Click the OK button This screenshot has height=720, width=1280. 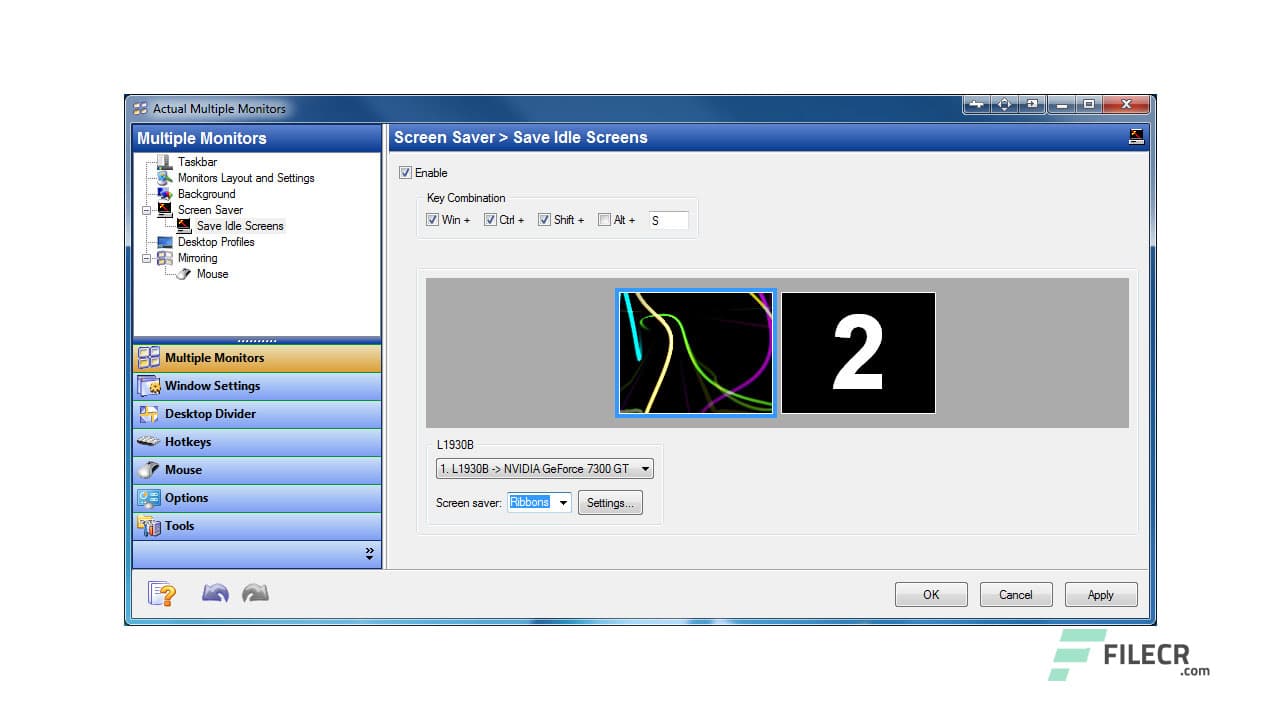pyautogui.click(x=931, y=595)
